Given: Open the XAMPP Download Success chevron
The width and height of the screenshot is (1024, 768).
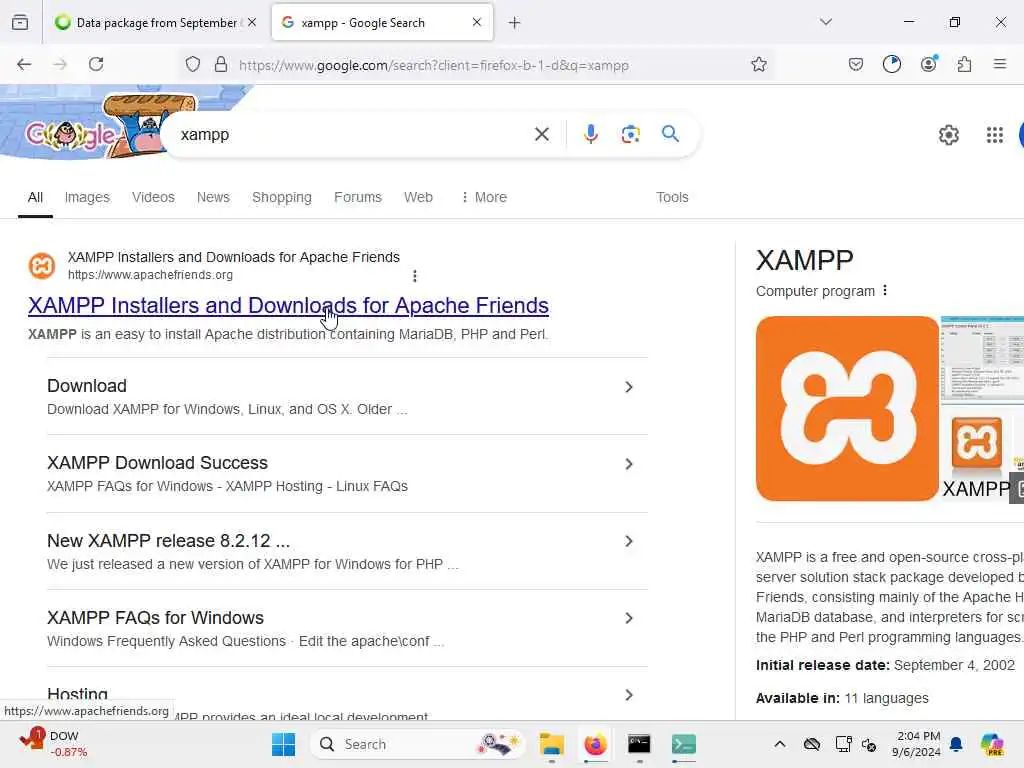Looking at the screenshot, I should 629,464.
